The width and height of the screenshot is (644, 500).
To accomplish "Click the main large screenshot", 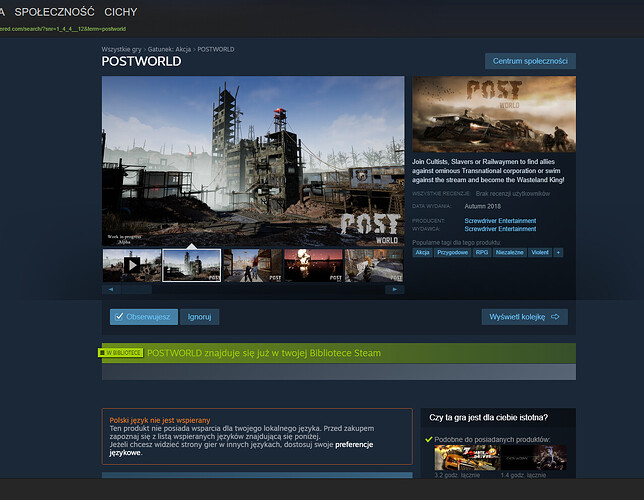I will coord(253,161).
